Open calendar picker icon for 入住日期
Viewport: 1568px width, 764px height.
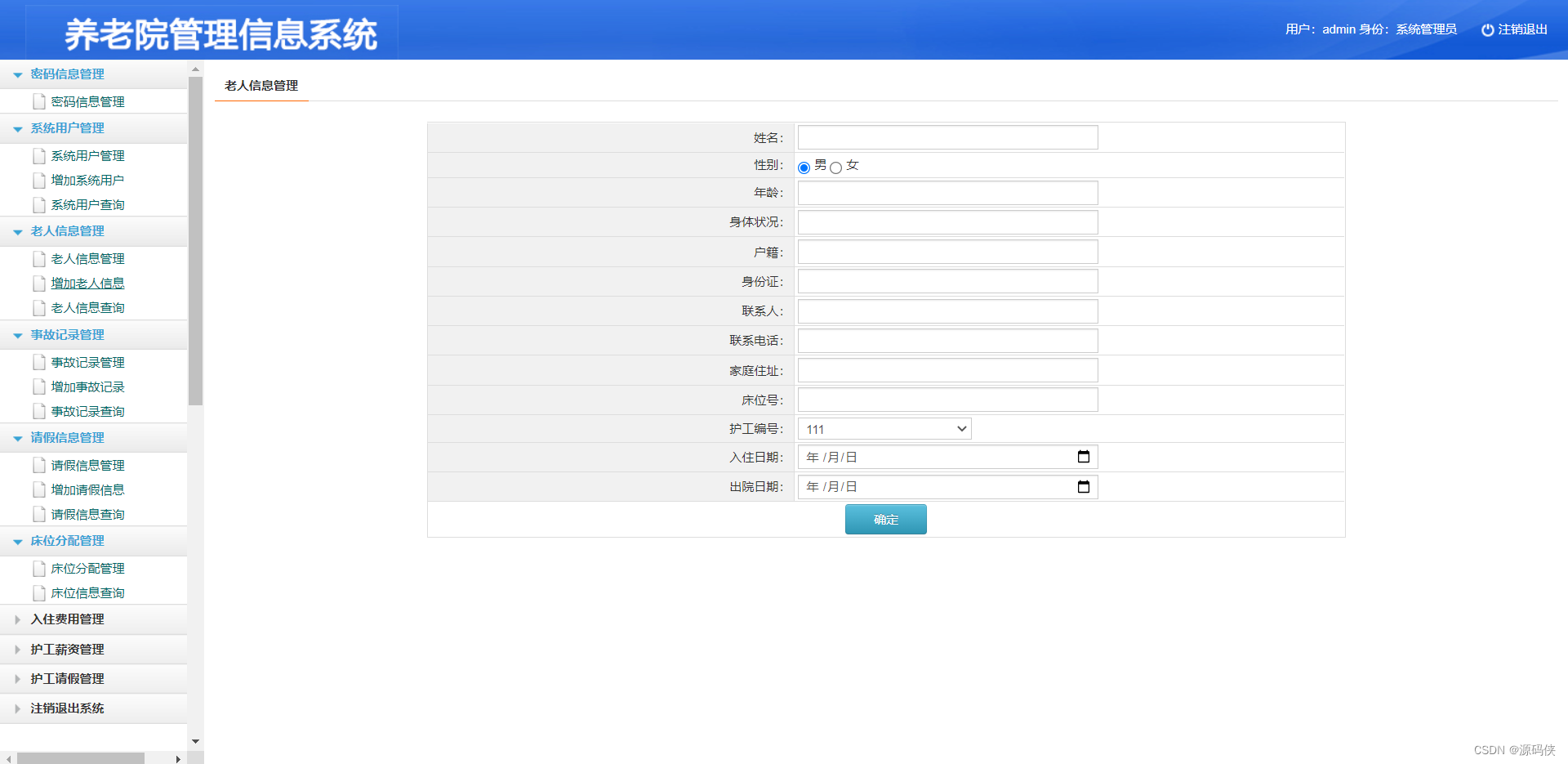tap(1084, 457)
